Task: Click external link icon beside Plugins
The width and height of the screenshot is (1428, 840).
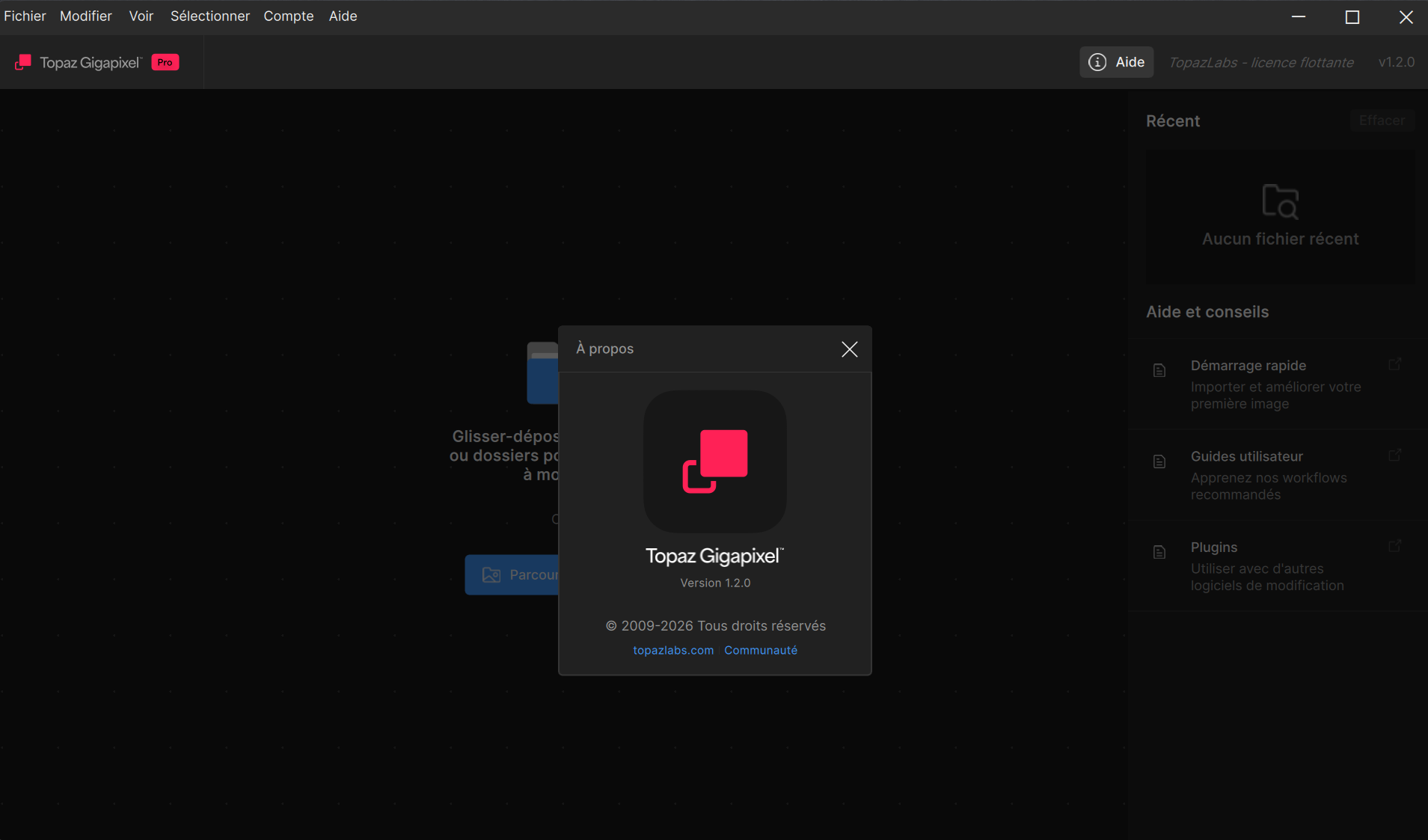Action: [1395, 545]
